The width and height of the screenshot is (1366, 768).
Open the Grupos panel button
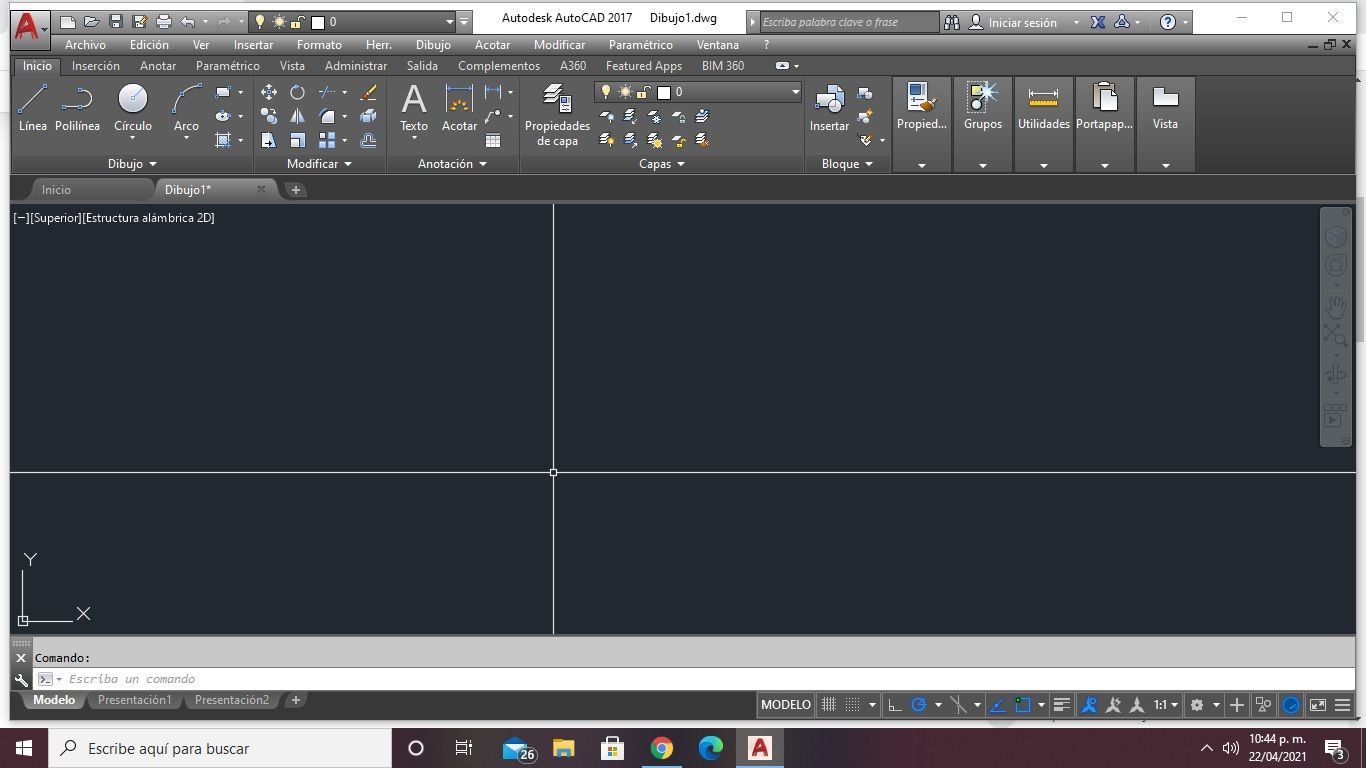tap(983, 124)
